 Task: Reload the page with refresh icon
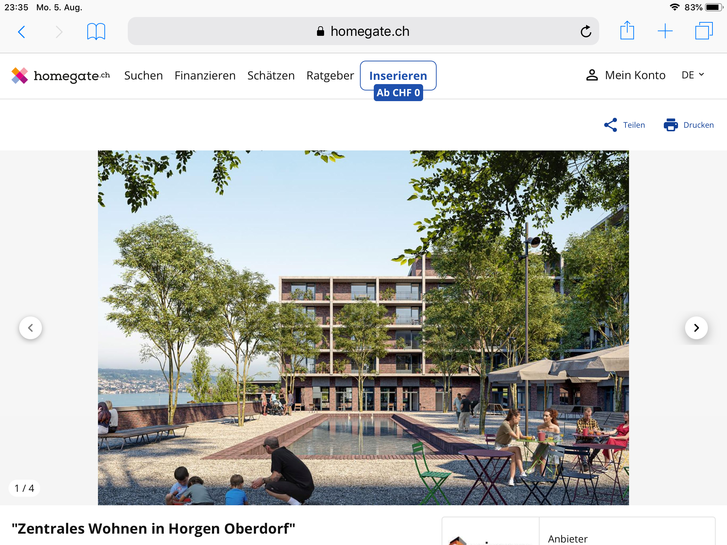click(586, 32)
